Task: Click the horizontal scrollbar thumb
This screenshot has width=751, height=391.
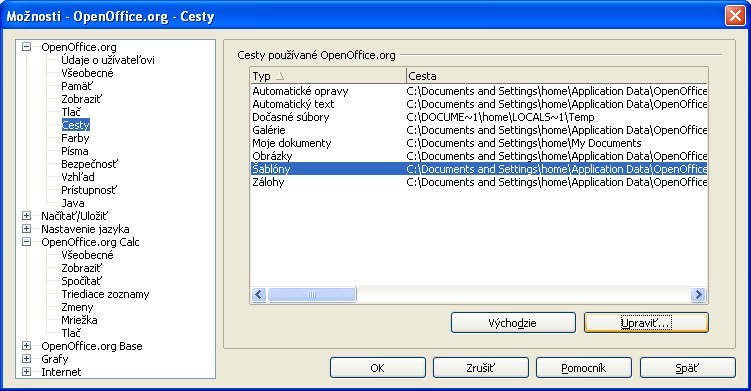Action: tap(312, 294)
